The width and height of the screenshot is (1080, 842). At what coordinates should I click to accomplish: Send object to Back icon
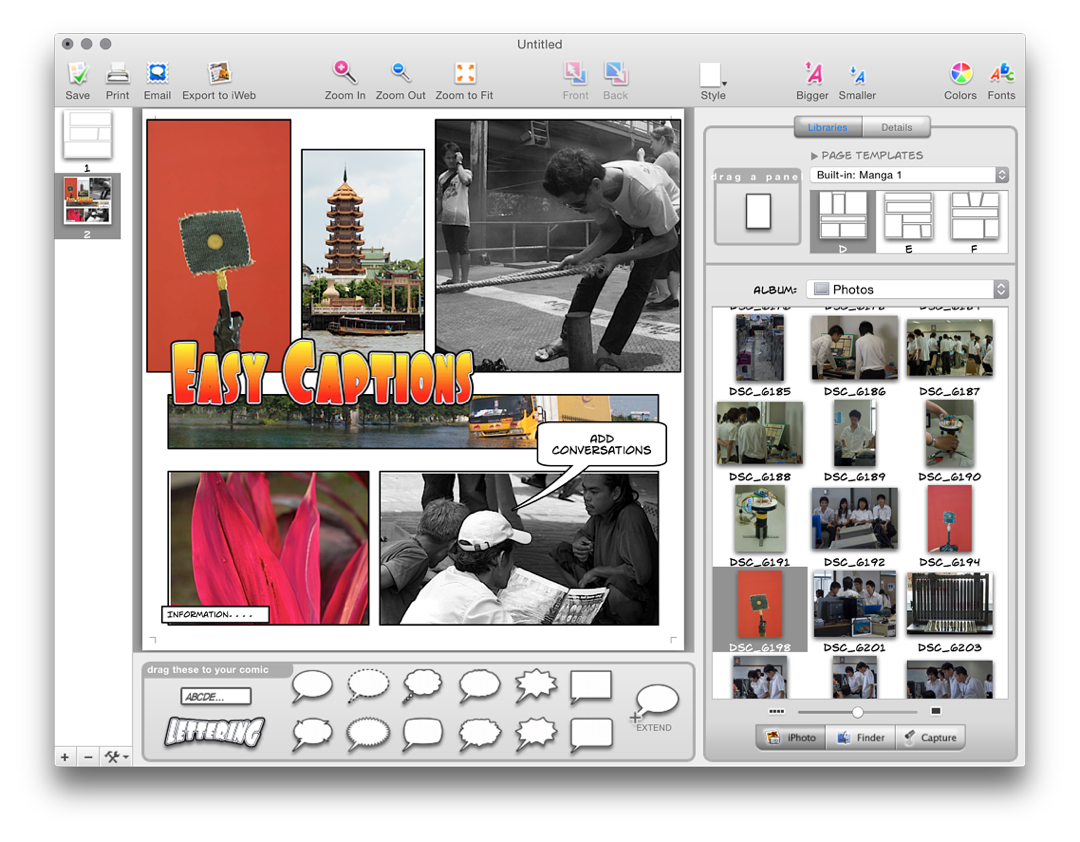[615, 73]
